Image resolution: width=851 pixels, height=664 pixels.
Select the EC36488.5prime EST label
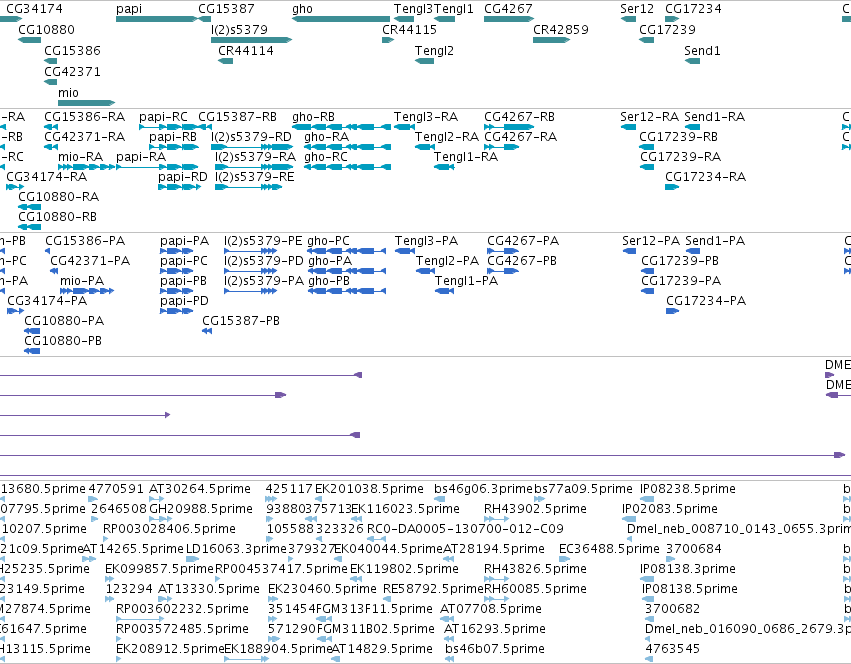point(609,549)
